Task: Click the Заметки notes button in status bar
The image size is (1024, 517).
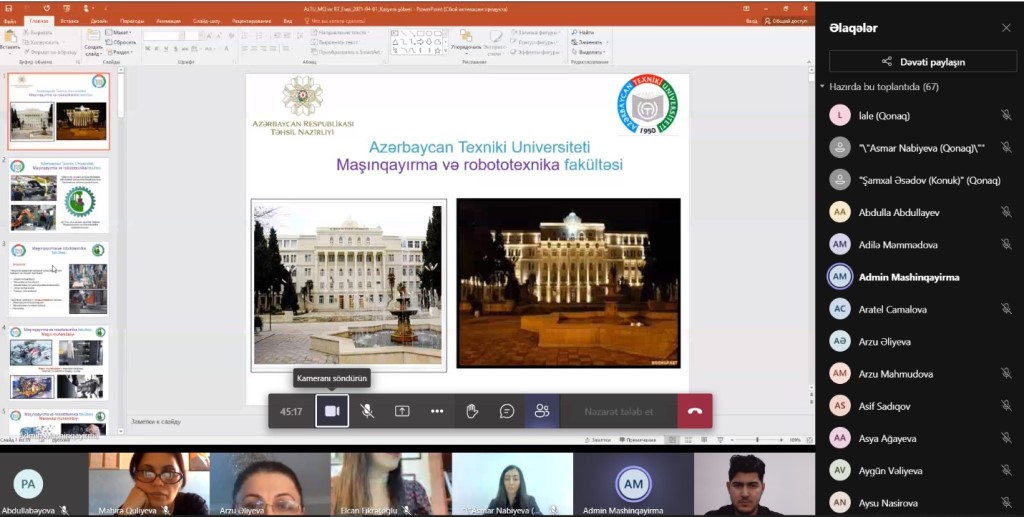Action: pyautogui.click(x=598, y=441)
